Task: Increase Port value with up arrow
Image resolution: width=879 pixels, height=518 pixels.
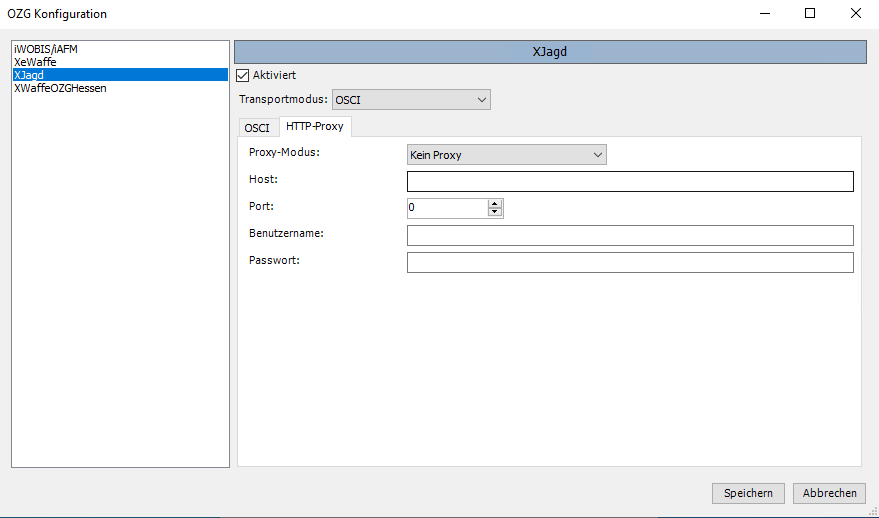Action: 494,204
